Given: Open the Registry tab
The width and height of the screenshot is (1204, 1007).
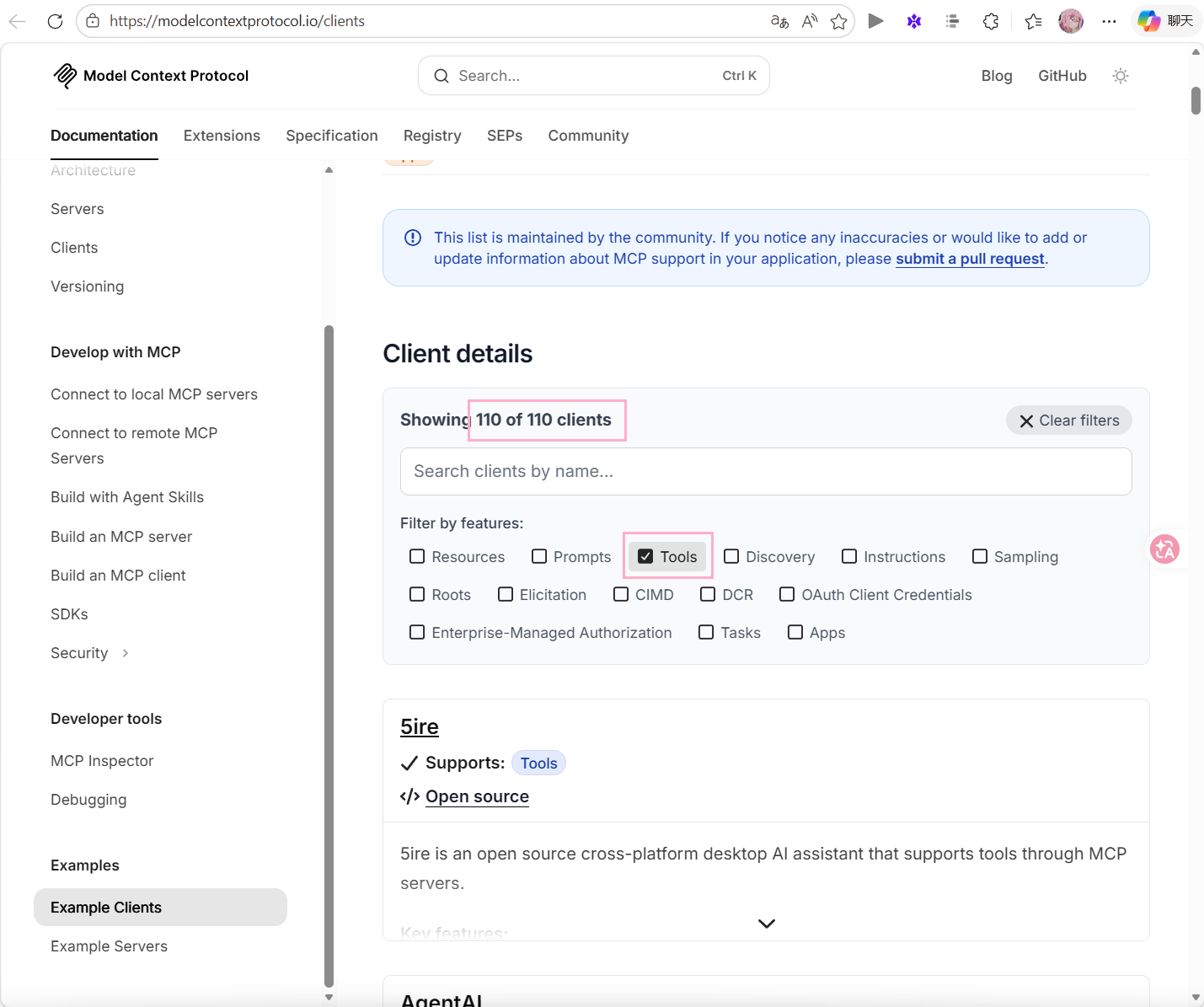Looking at the screenshot, I should point(432,136).
